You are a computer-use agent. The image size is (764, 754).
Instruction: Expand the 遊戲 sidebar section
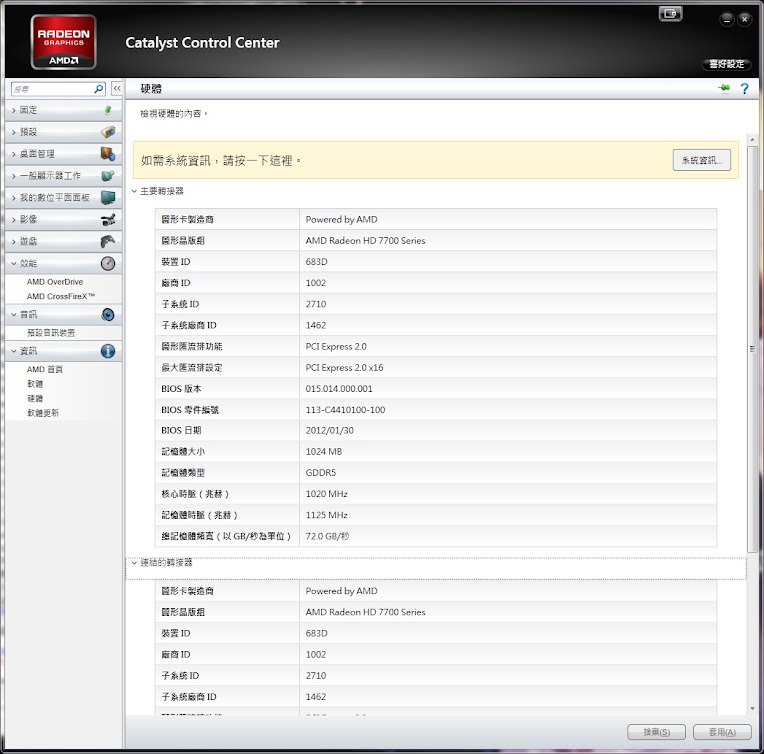(x=14, y=242)
